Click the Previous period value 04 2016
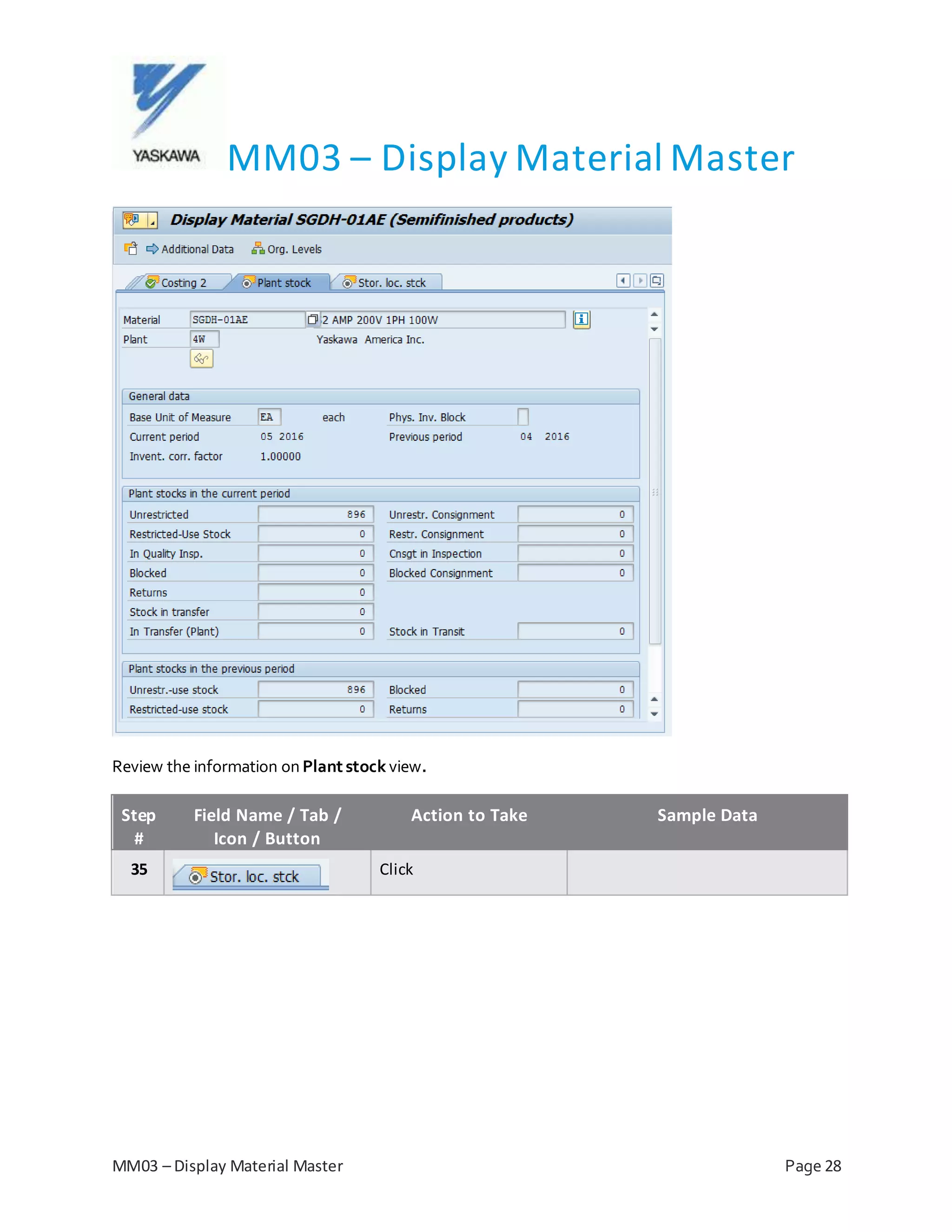This screenshot has height=1232, width=952. [545, 437]
